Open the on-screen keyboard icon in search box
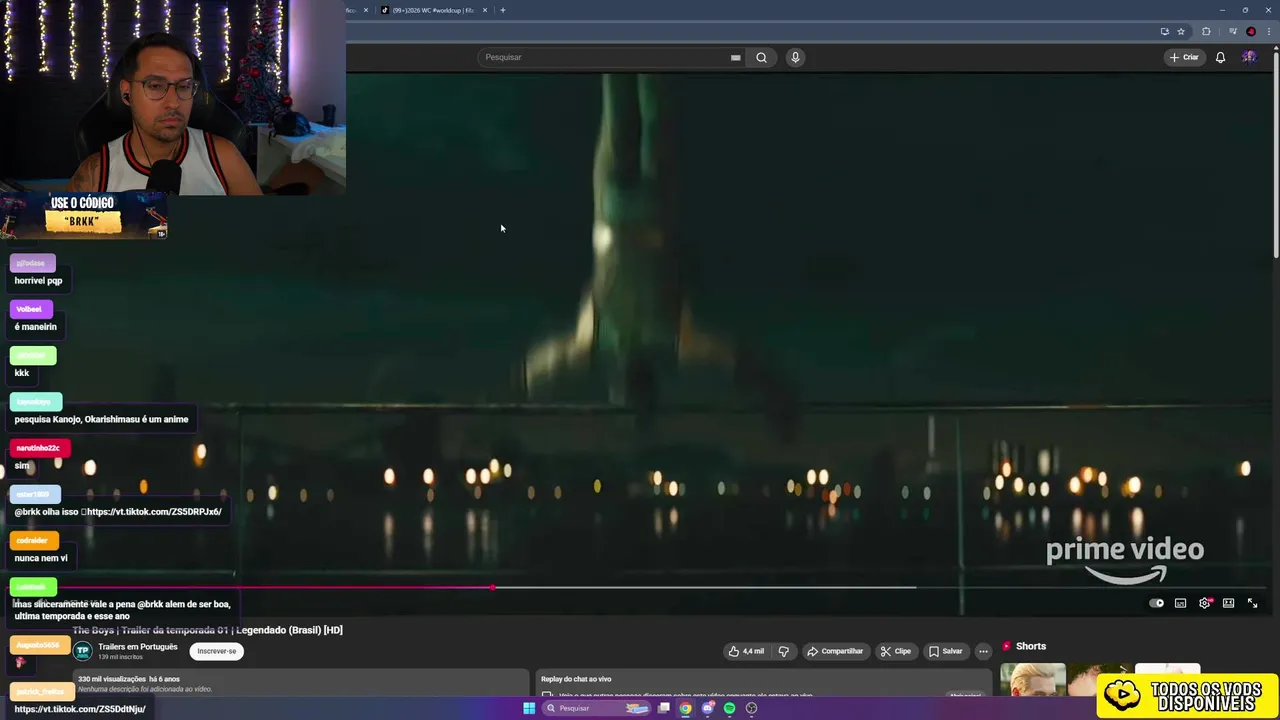The width and height of the screenshot is (1280, 720). click(735, 57)
